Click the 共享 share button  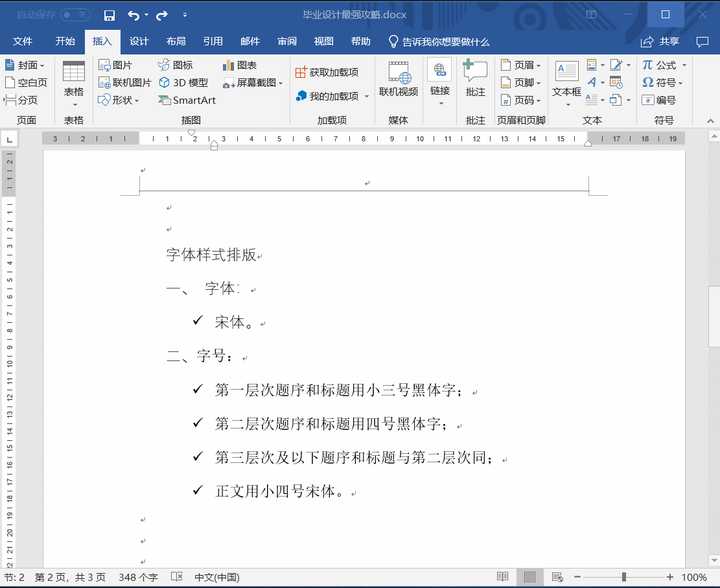point(660,42)
